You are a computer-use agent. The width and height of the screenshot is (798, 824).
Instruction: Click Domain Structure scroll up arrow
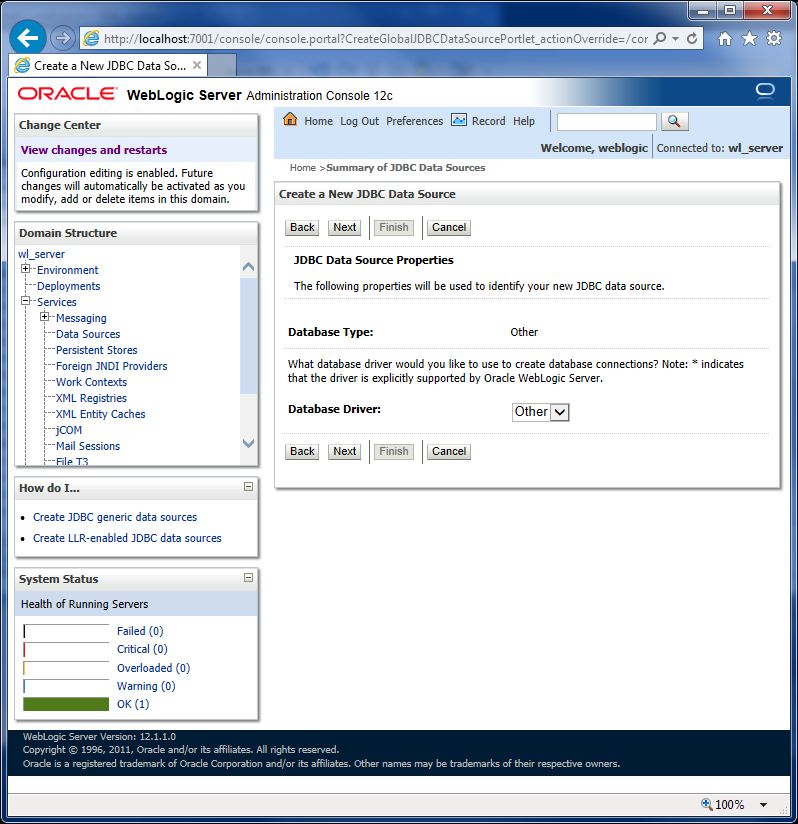pyautogui.click(x=248, y=266)
